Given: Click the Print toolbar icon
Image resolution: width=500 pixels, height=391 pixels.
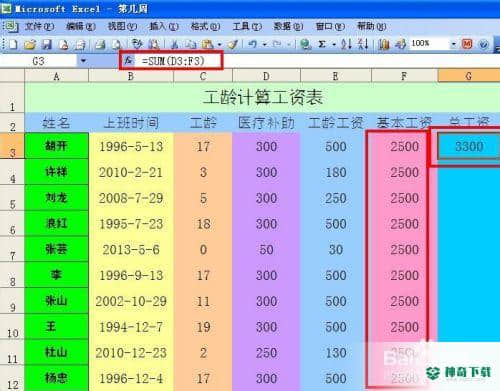Looking at the screenshot, I should tap(99, 44).
